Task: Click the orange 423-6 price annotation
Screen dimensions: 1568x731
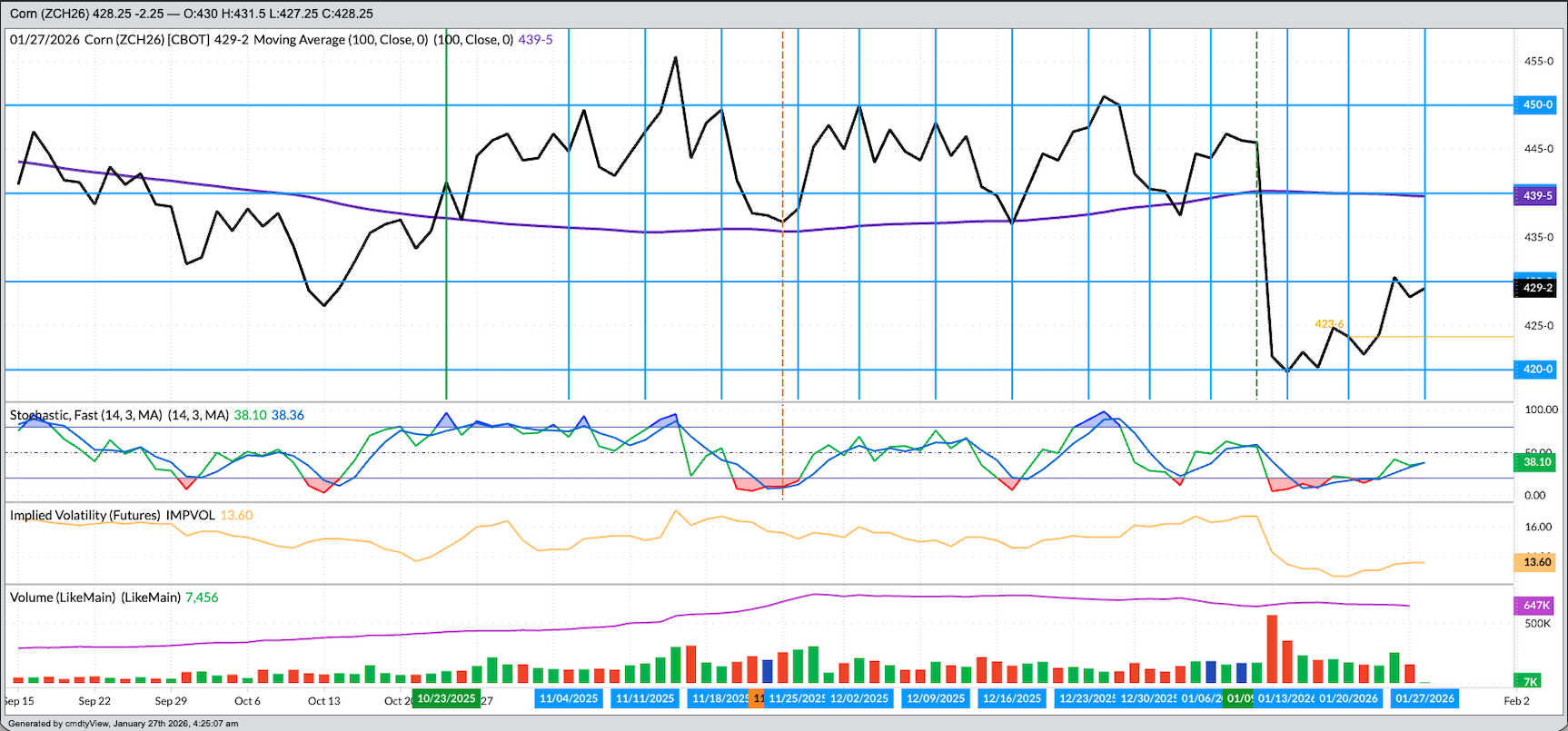Action: [1329, 324]
